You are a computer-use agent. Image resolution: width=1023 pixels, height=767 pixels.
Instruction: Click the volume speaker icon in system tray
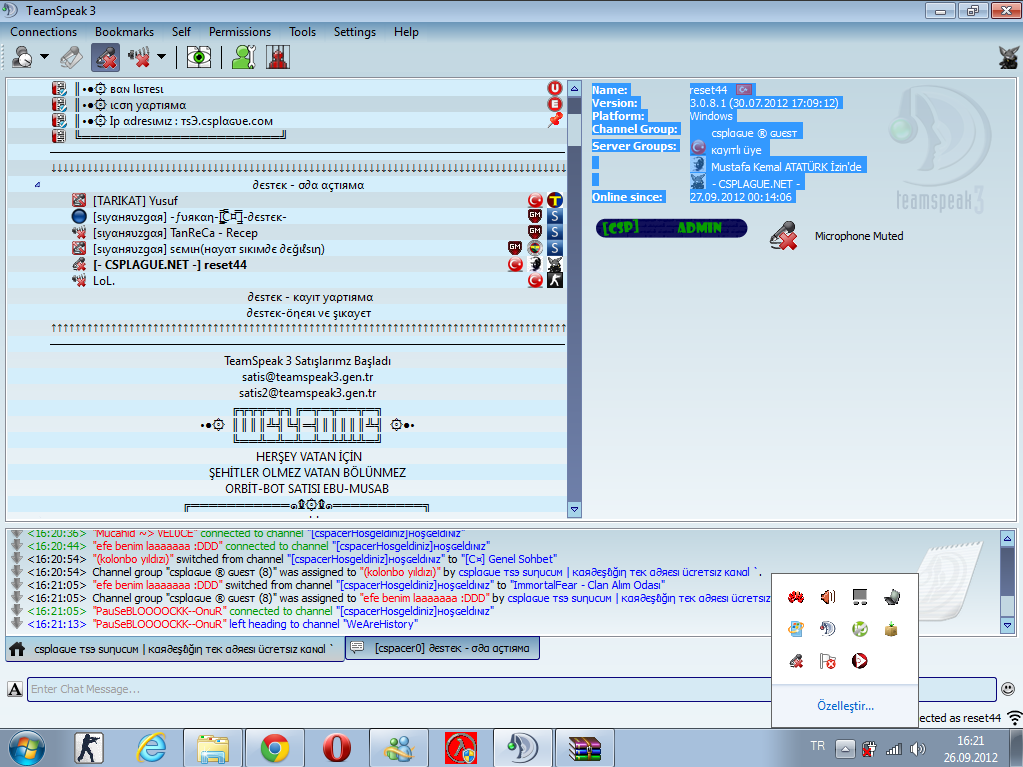(x=917, y=748)
